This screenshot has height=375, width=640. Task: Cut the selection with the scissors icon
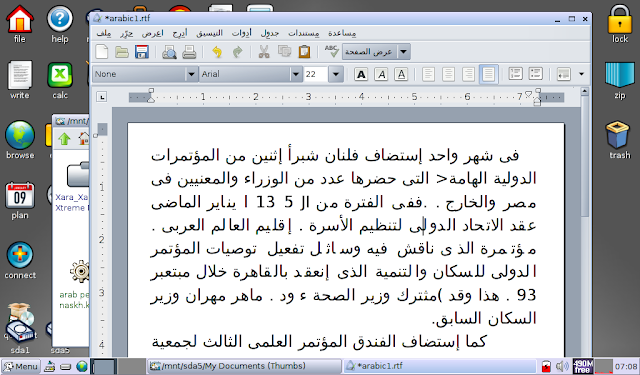coord(264,52)
